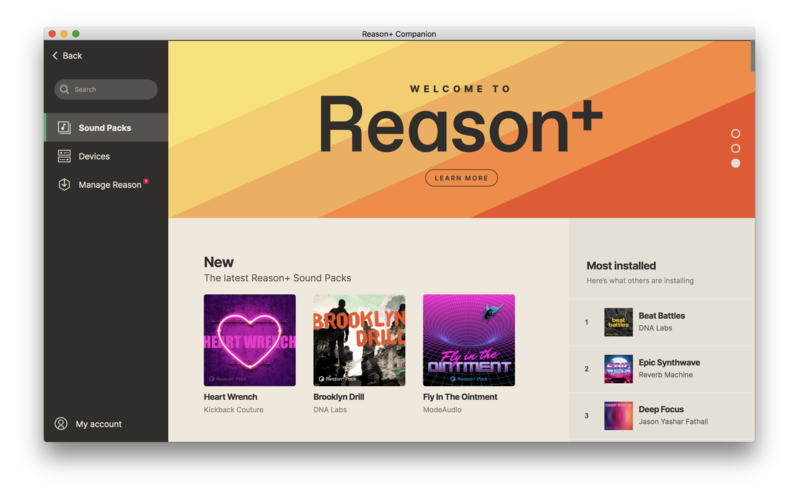Open Epic Synthwave small cover art
The image size is (800, 494).
(618, 369)
